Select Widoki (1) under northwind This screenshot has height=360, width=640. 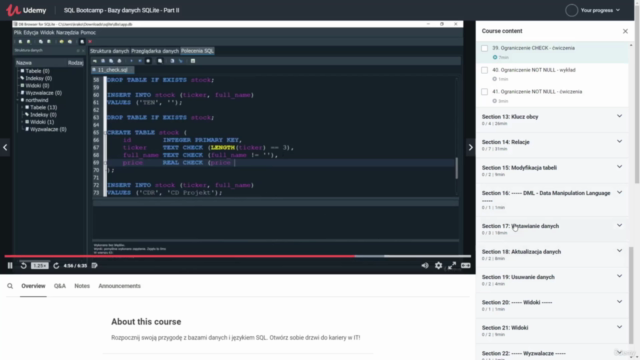click(x=42, y=122)
